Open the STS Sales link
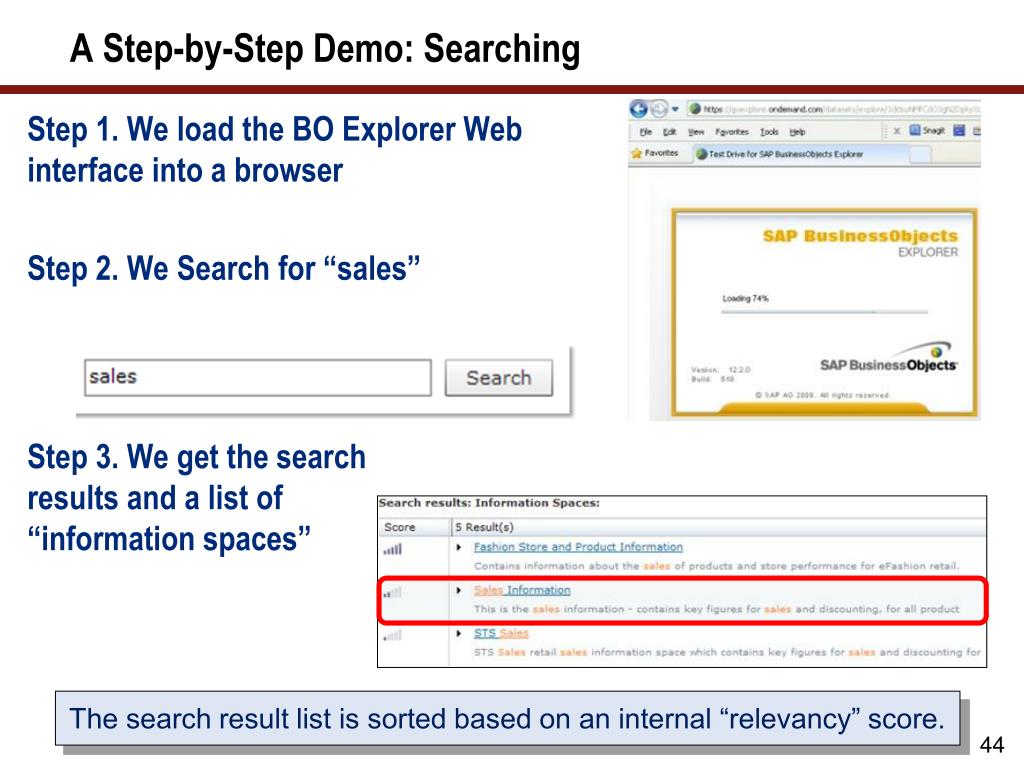 [x=501, y=633]
